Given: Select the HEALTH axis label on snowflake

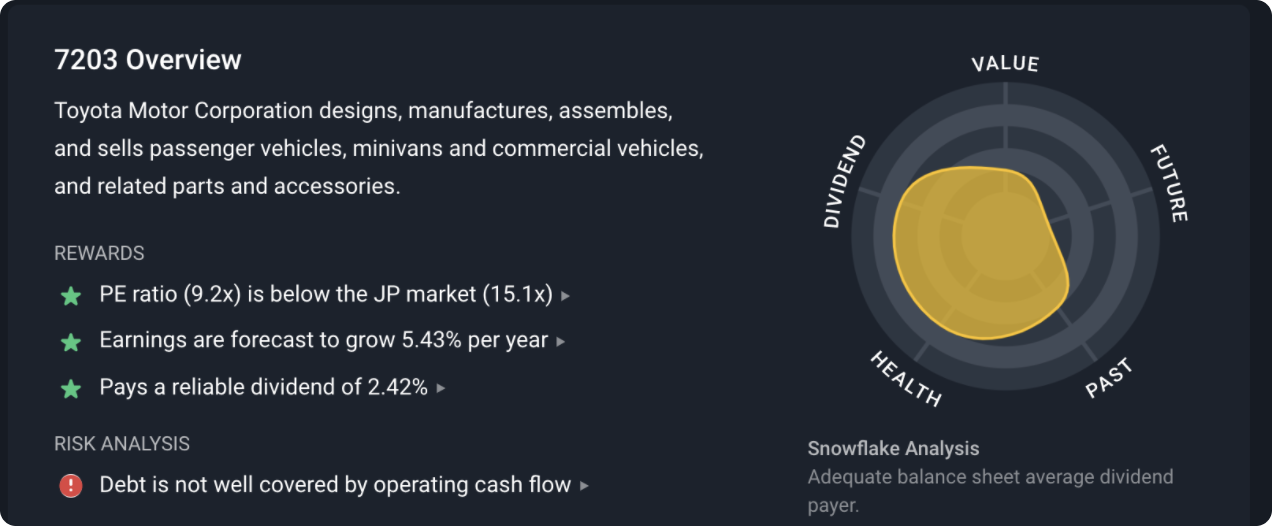Looking at the screenshot, I should click(906, 379).
